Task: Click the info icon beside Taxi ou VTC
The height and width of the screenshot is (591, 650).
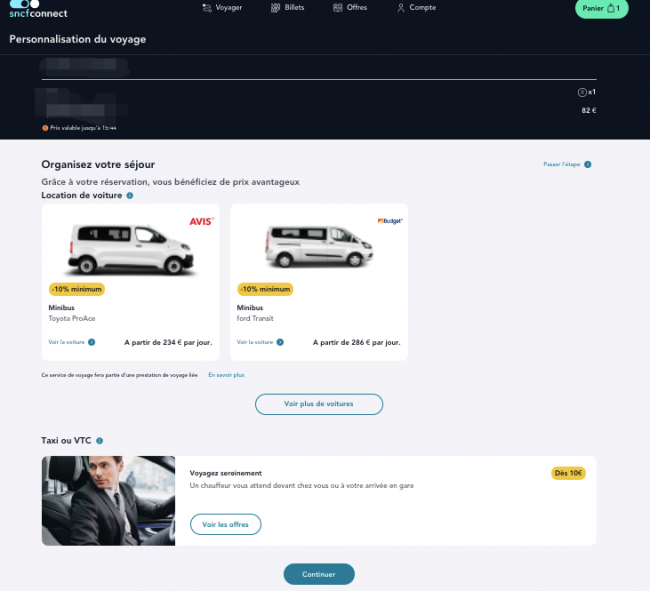Action: (x=99, y=441)
